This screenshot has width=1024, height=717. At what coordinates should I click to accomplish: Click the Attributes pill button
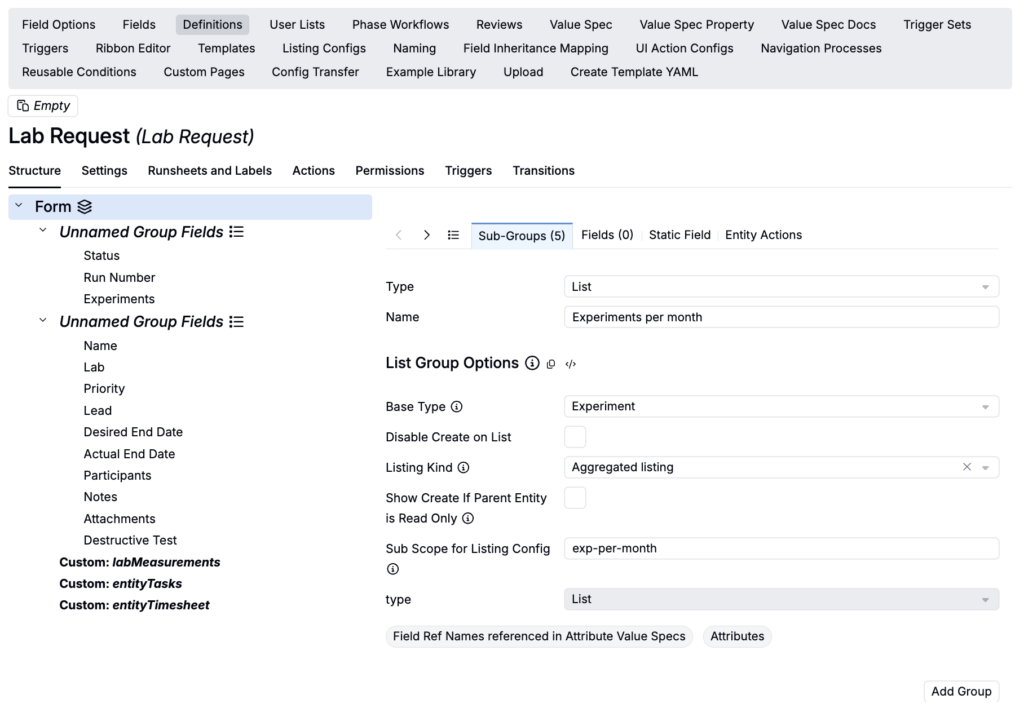coord(737,636)
